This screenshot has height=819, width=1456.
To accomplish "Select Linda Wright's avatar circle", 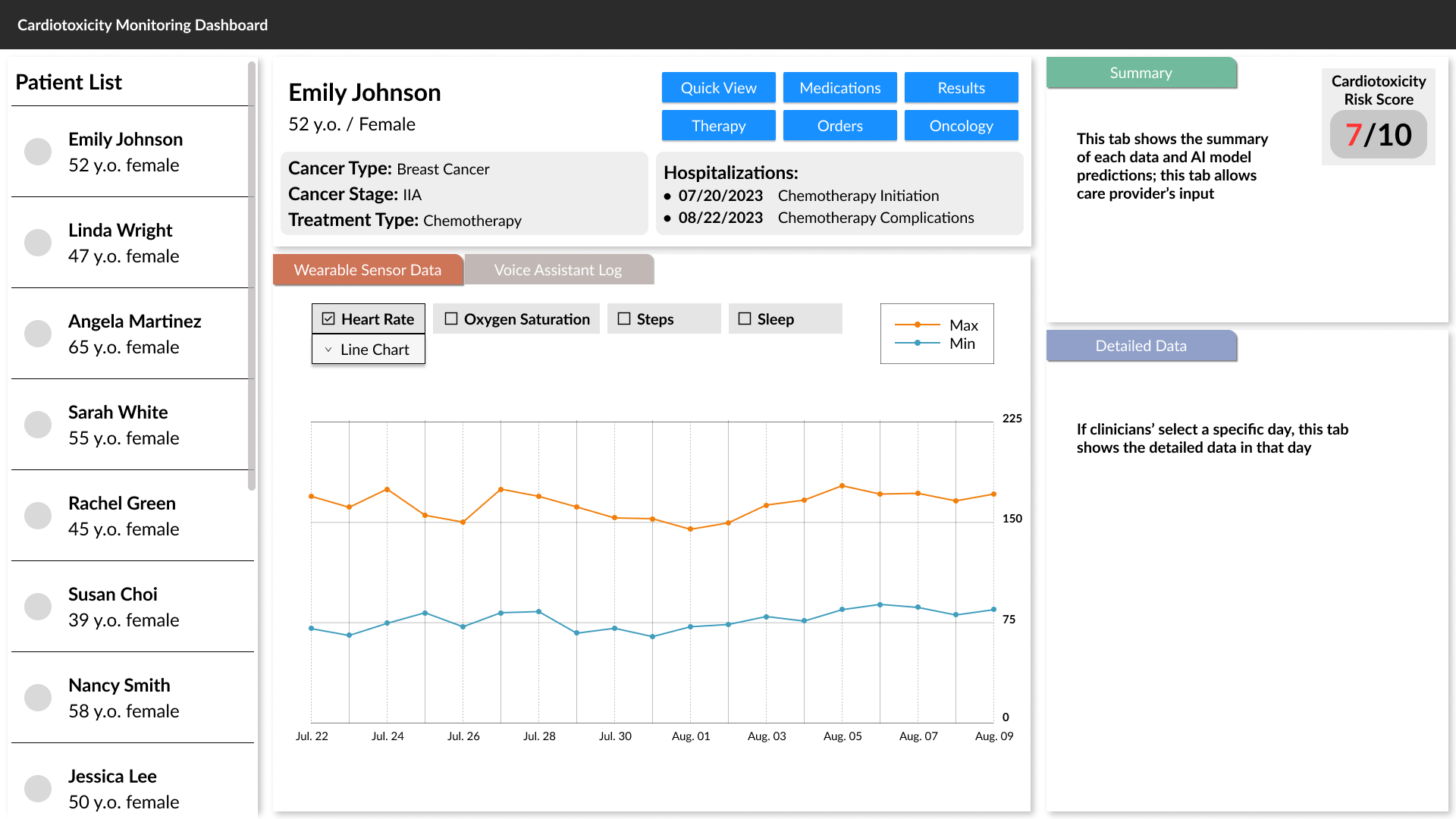I will (x=38, y=243).
